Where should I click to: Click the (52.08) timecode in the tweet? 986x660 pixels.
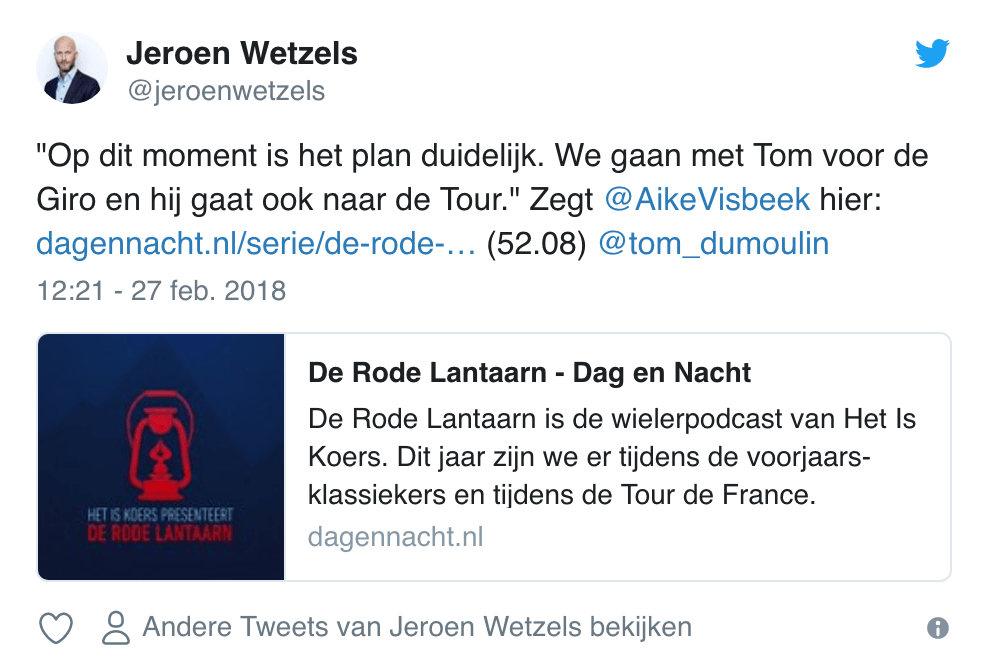[x=535, y=244]
